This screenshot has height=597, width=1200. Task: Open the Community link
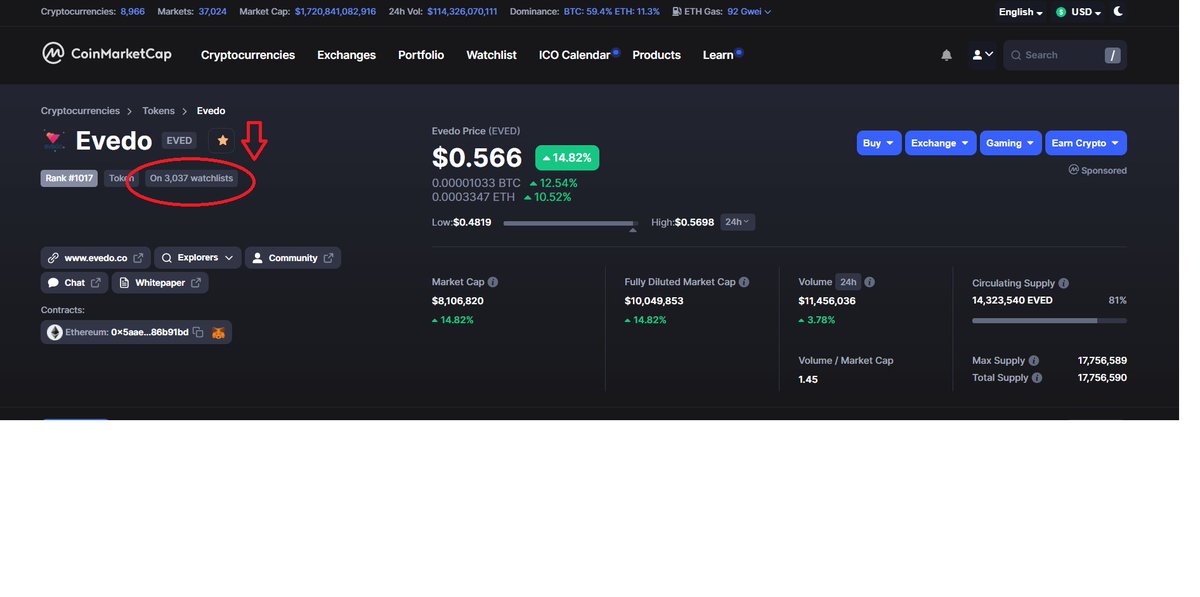coord(293,258)
